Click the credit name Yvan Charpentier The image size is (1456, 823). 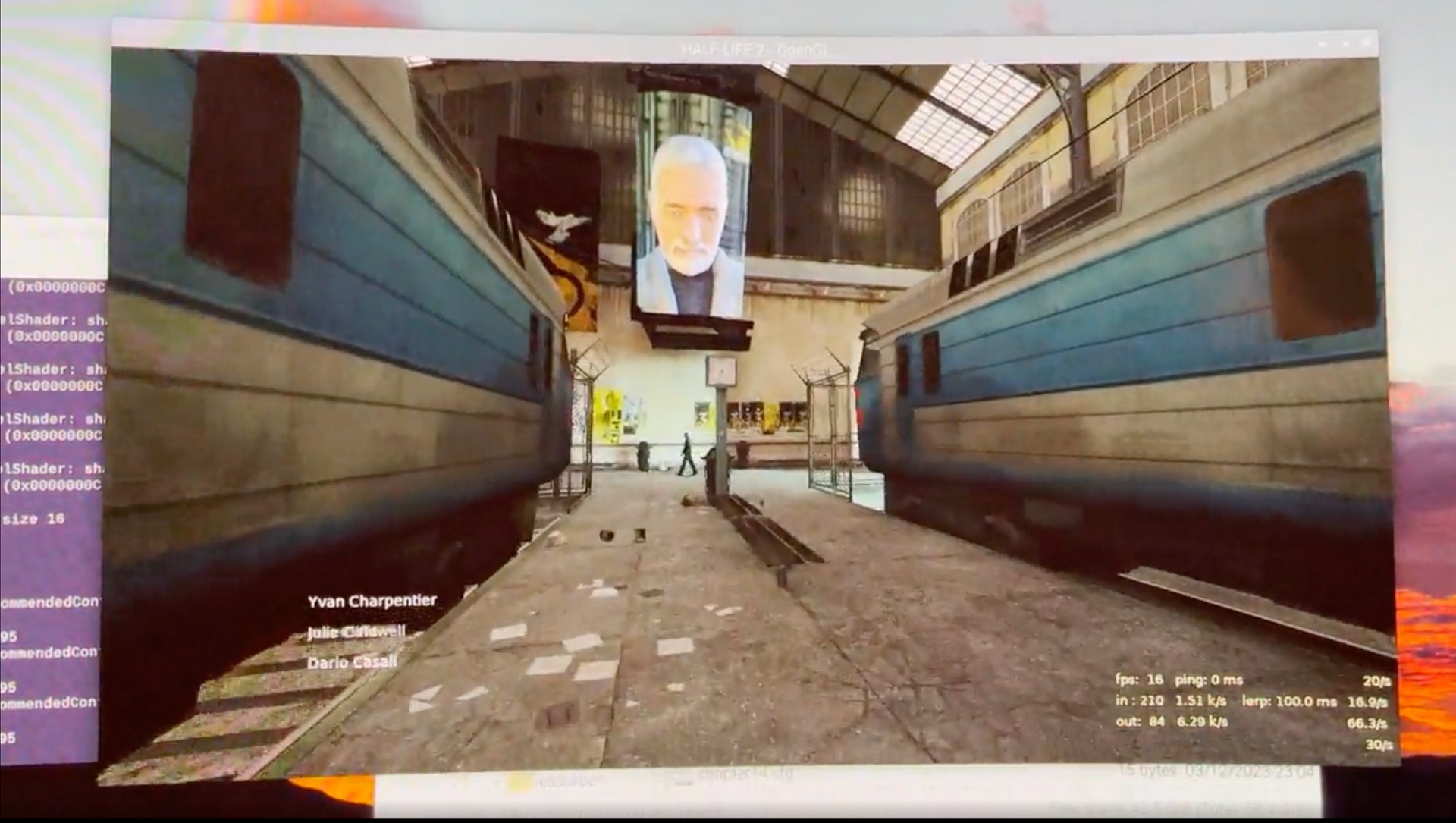372,602
